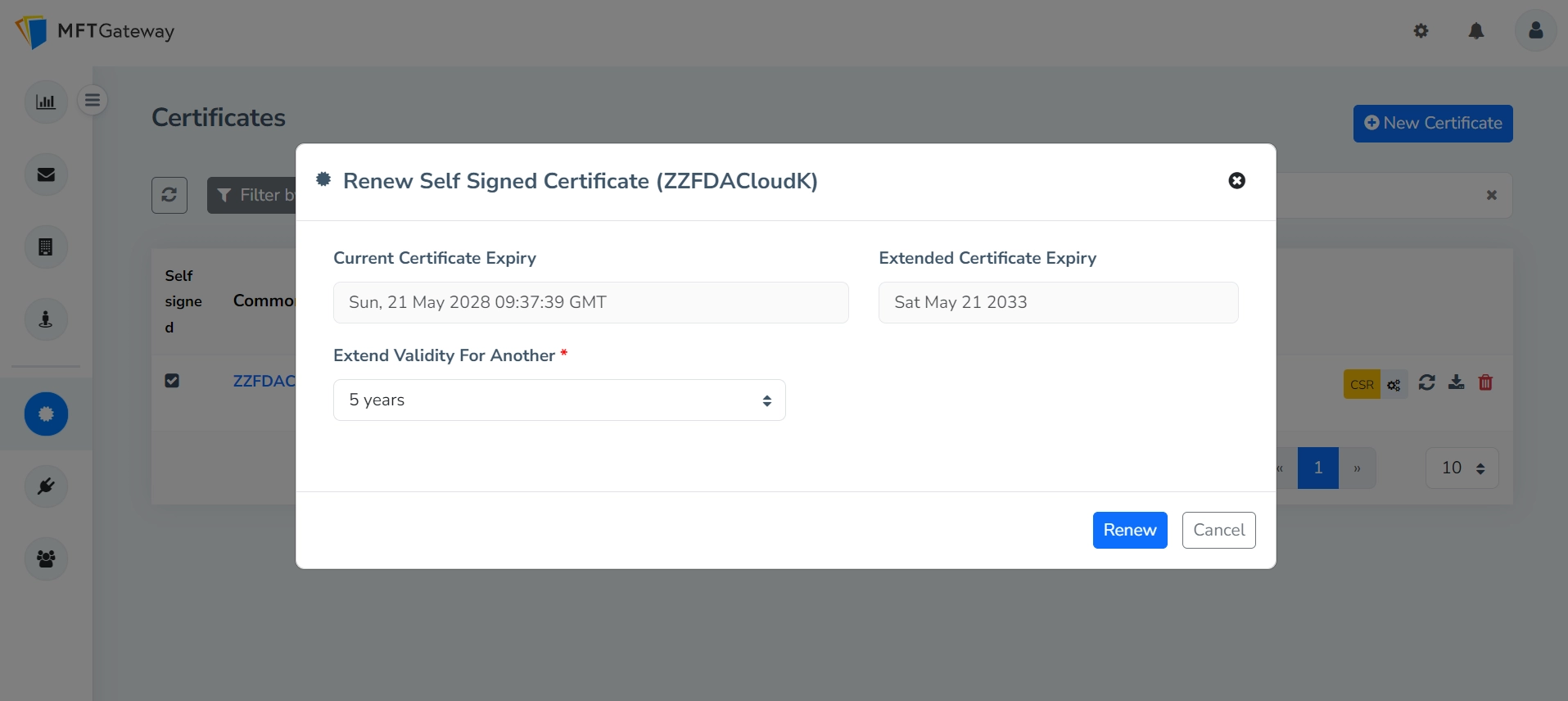Open notifications via the bell icon
Image resolution: width=1568 pixels, height=701 pixels.
[x=1476, y=31]
